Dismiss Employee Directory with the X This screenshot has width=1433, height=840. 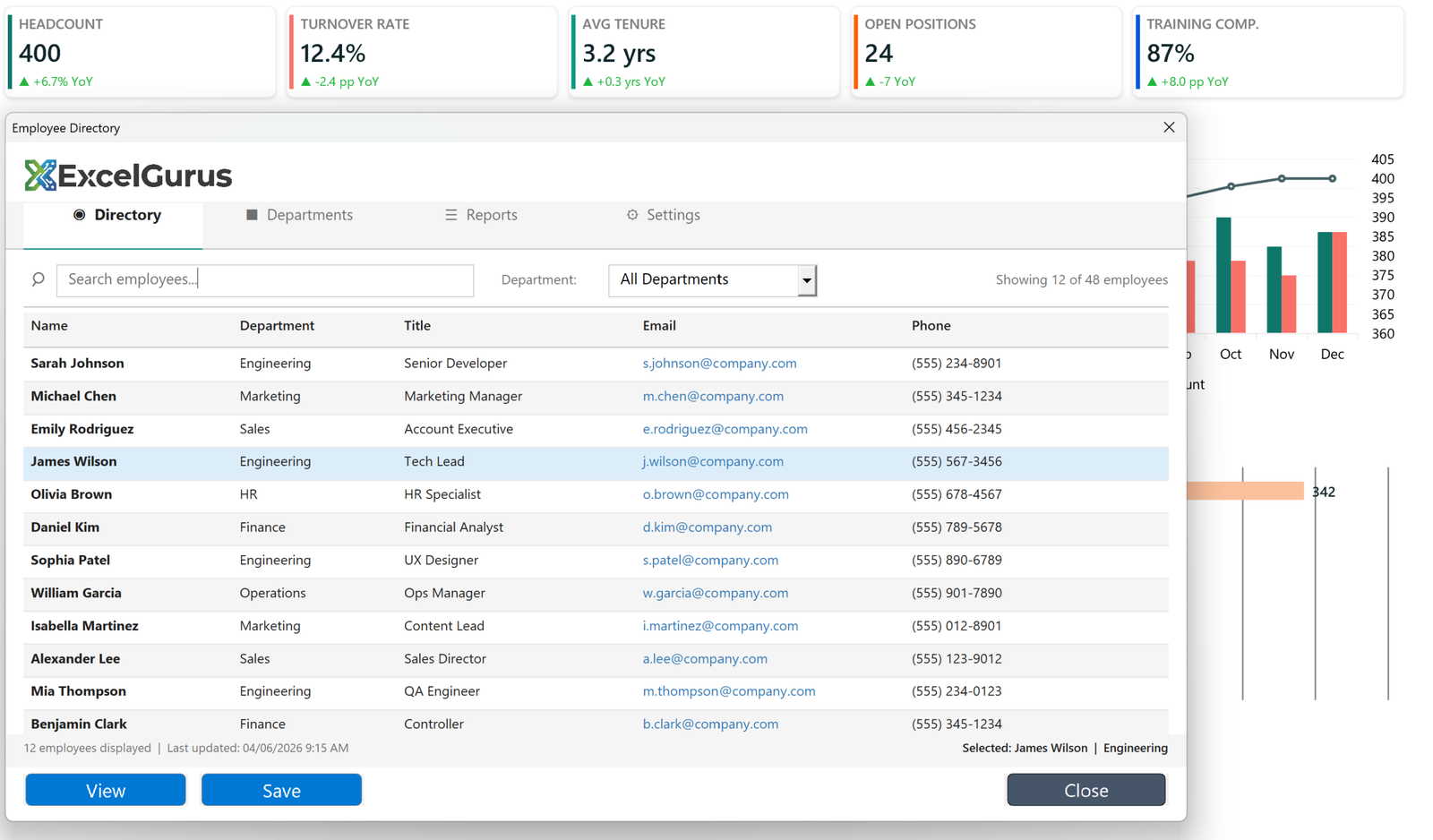1169,127
